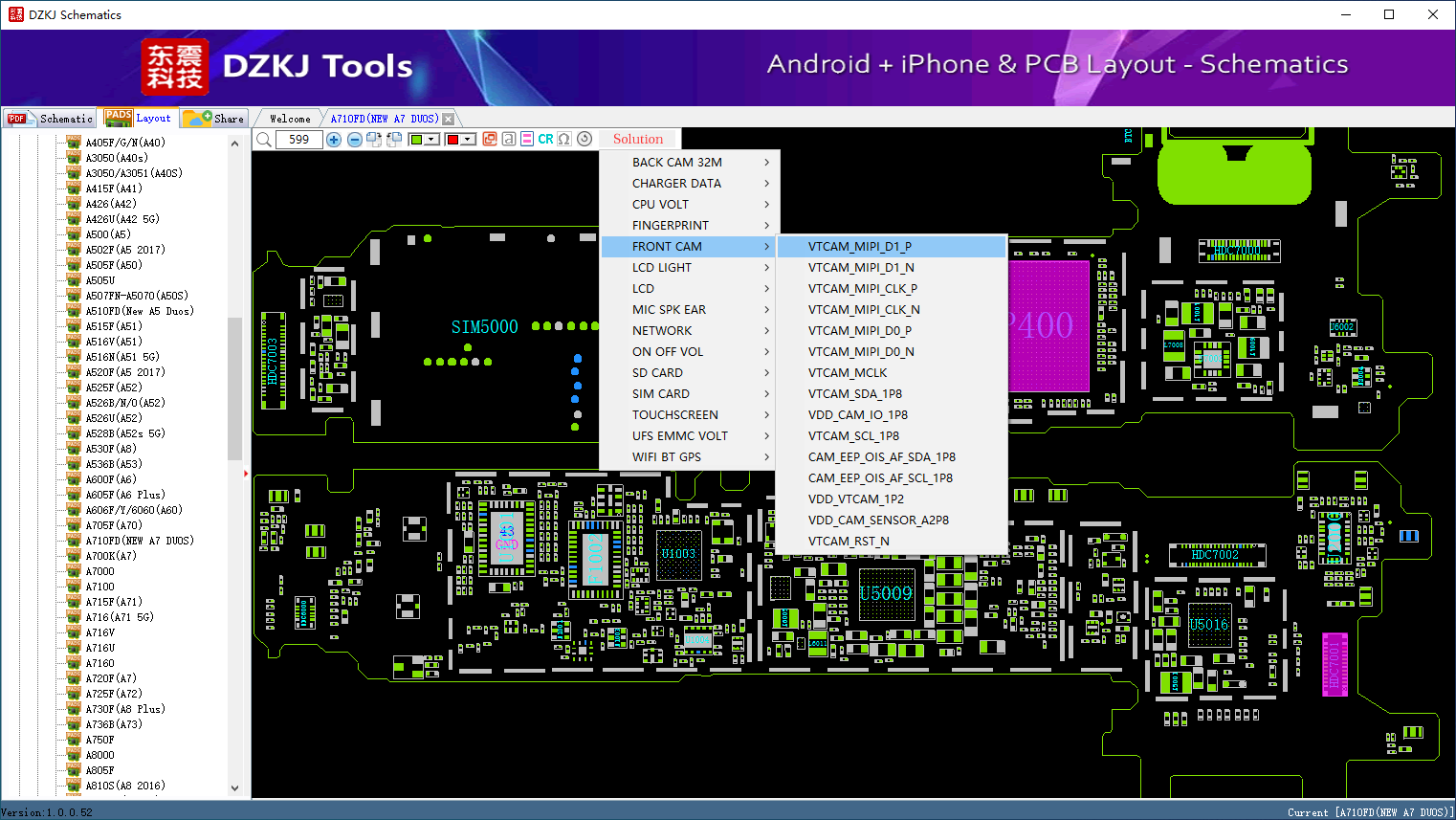This screenshot has height=820, width=1456.
Task: Click the rotate clockwise layout icon
Action: (x=374, y=140)
